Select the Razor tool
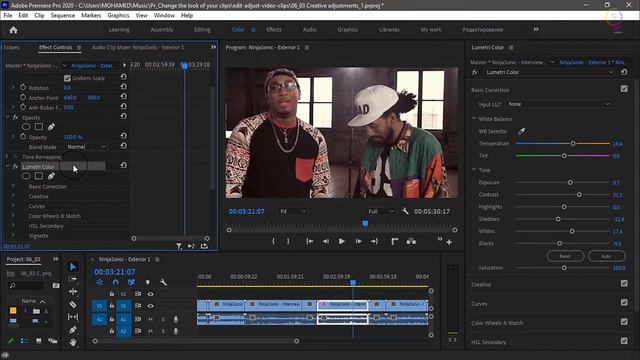Viewport: 640px width, 360px height. (73, 304)
